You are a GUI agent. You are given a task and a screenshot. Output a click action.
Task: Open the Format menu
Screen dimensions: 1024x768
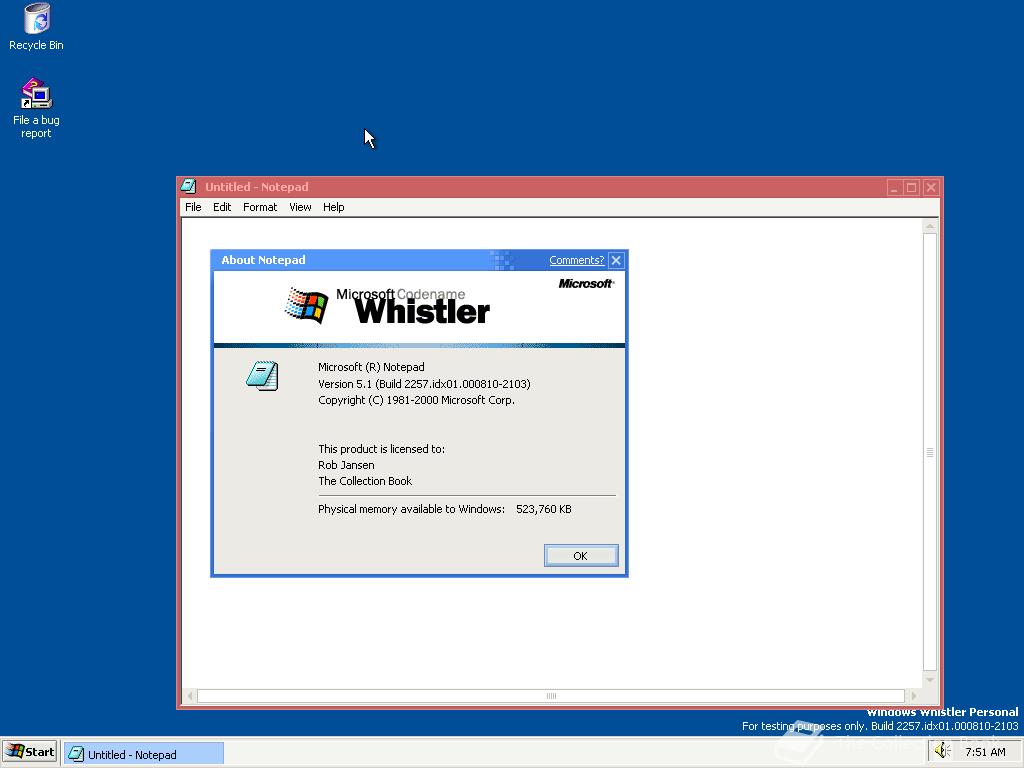point(260,207)
